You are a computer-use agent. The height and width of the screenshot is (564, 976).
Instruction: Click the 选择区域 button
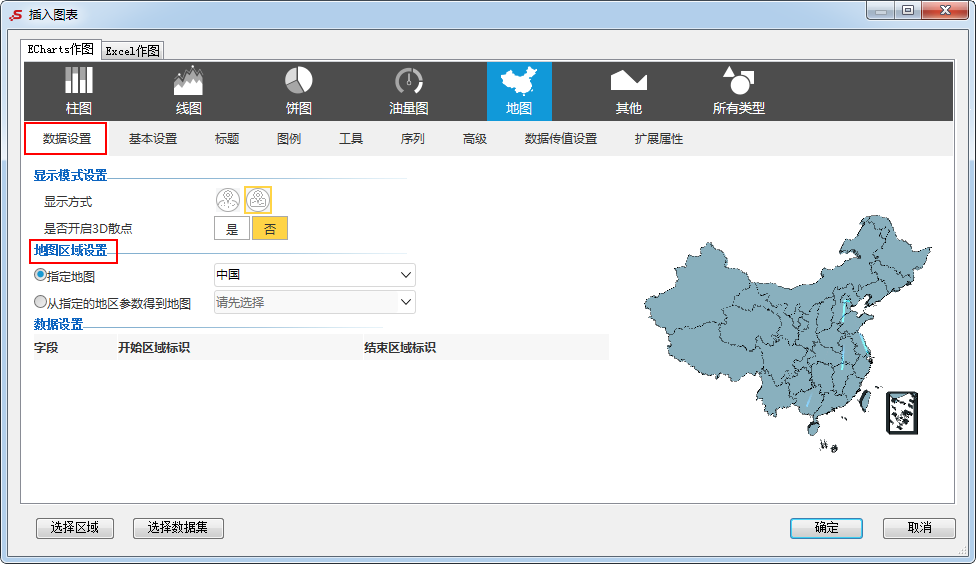pos(75,528)
